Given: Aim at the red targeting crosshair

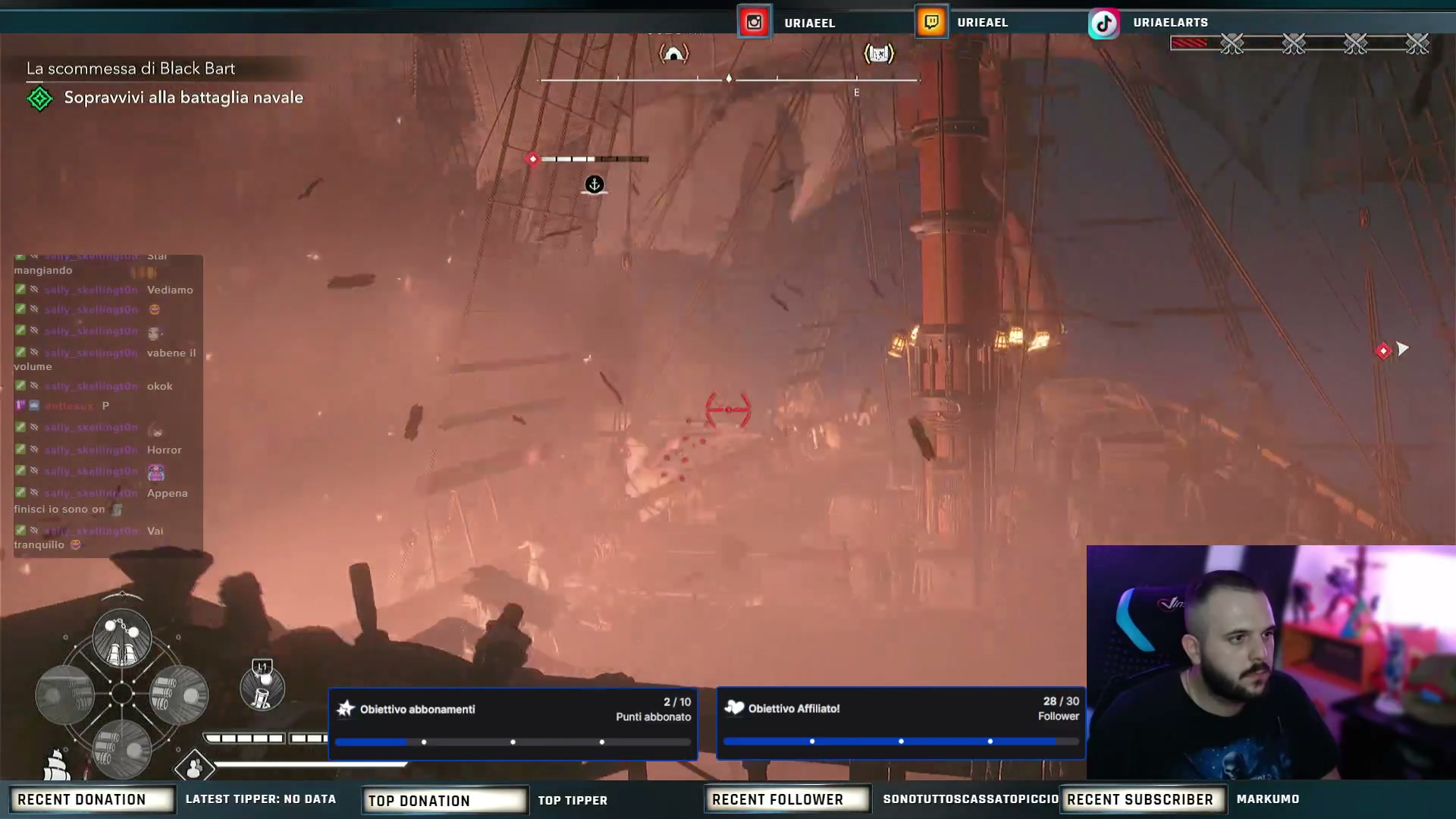Looking at the screenshot, I should (728, 409).
